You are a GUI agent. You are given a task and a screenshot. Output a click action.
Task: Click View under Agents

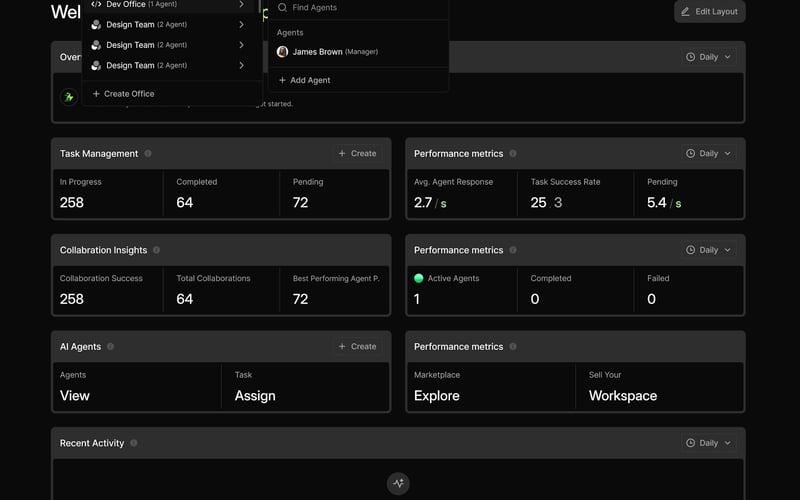(74, 395)
